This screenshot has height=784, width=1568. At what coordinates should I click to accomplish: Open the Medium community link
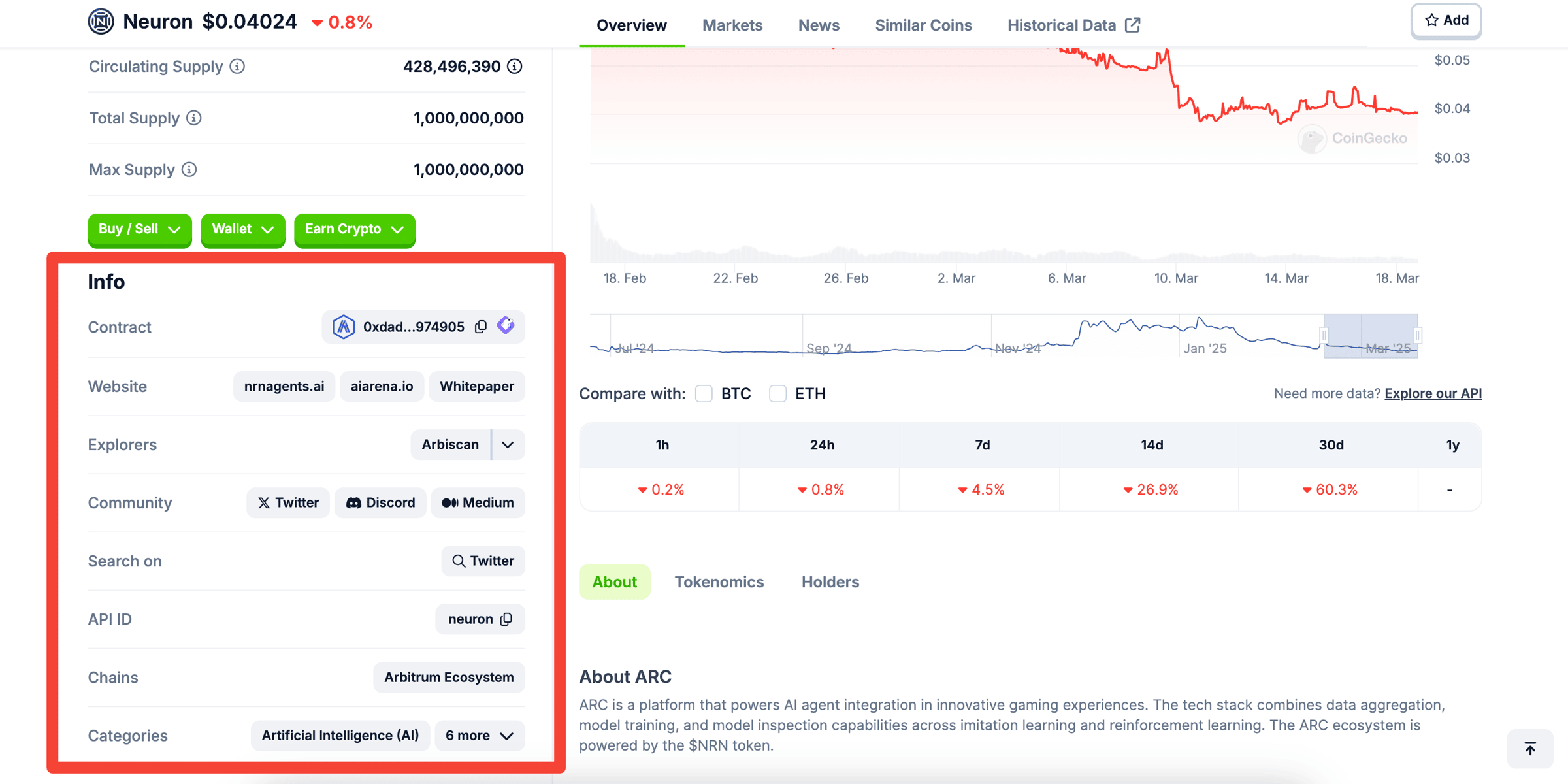(478, 503)
